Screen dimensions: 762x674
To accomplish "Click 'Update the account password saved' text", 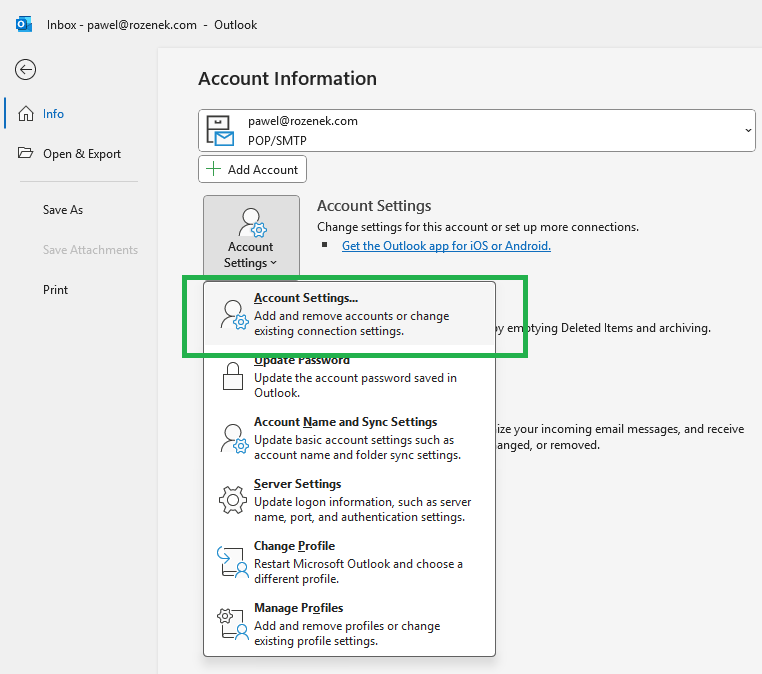I will coord(355,385).
